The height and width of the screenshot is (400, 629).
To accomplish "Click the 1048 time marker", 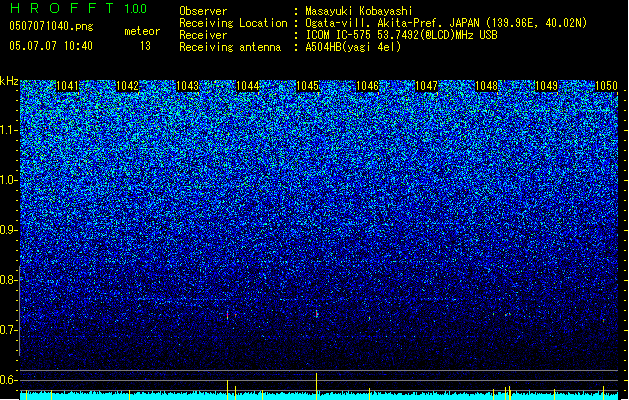I will tap(486, 86).
